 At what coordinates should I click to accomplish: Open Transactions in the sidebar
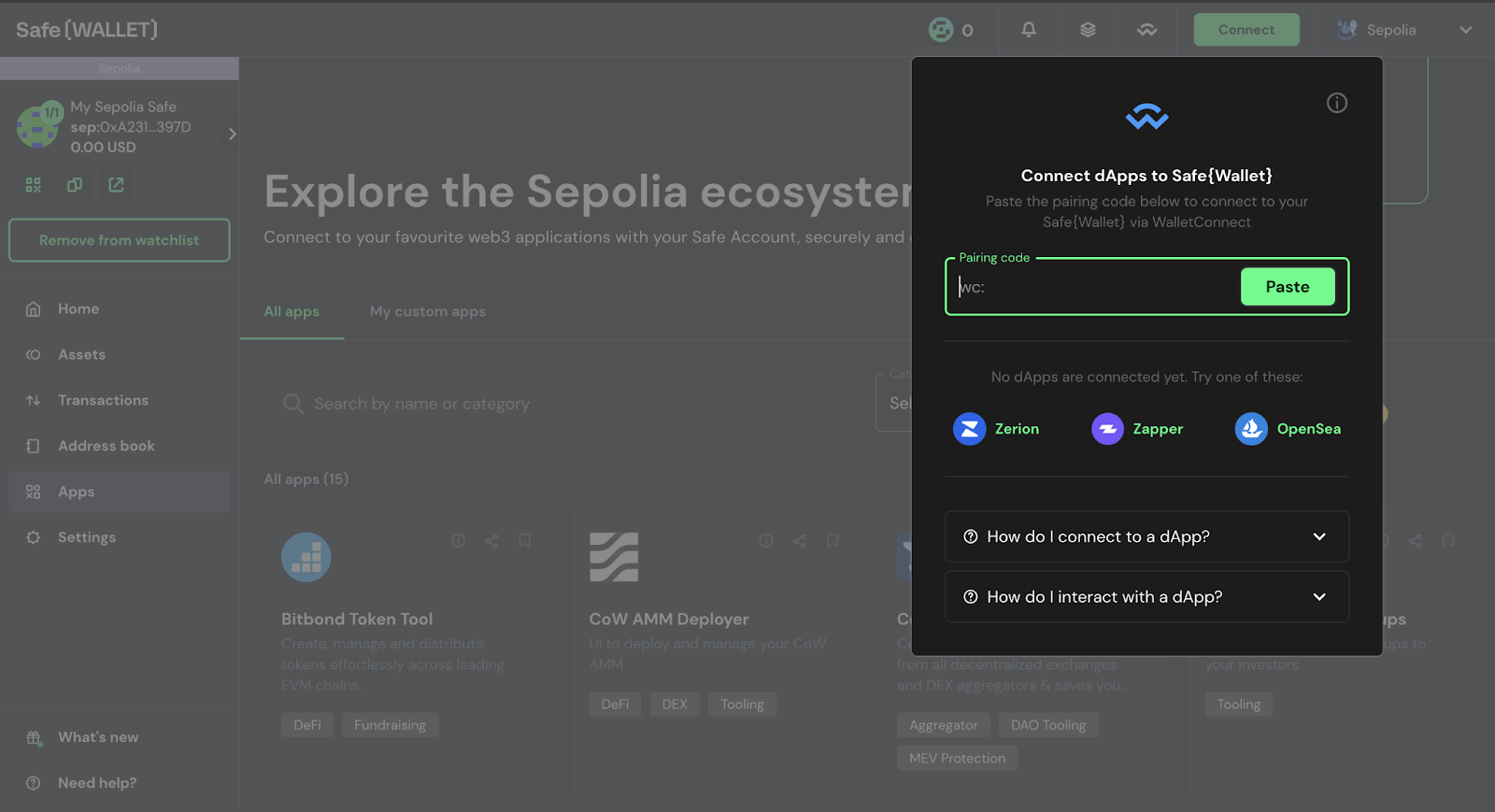[x=103, y=400]
